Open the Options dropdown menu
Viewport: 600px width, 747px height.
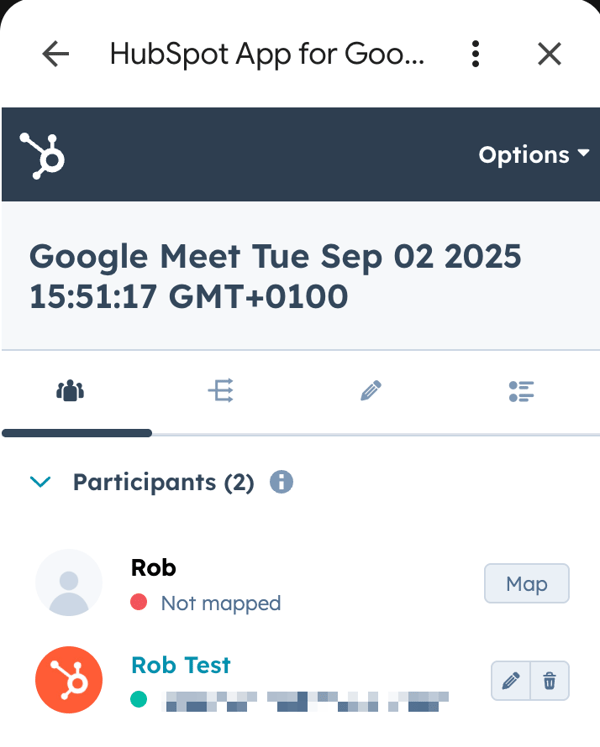[x=534, y=155]
